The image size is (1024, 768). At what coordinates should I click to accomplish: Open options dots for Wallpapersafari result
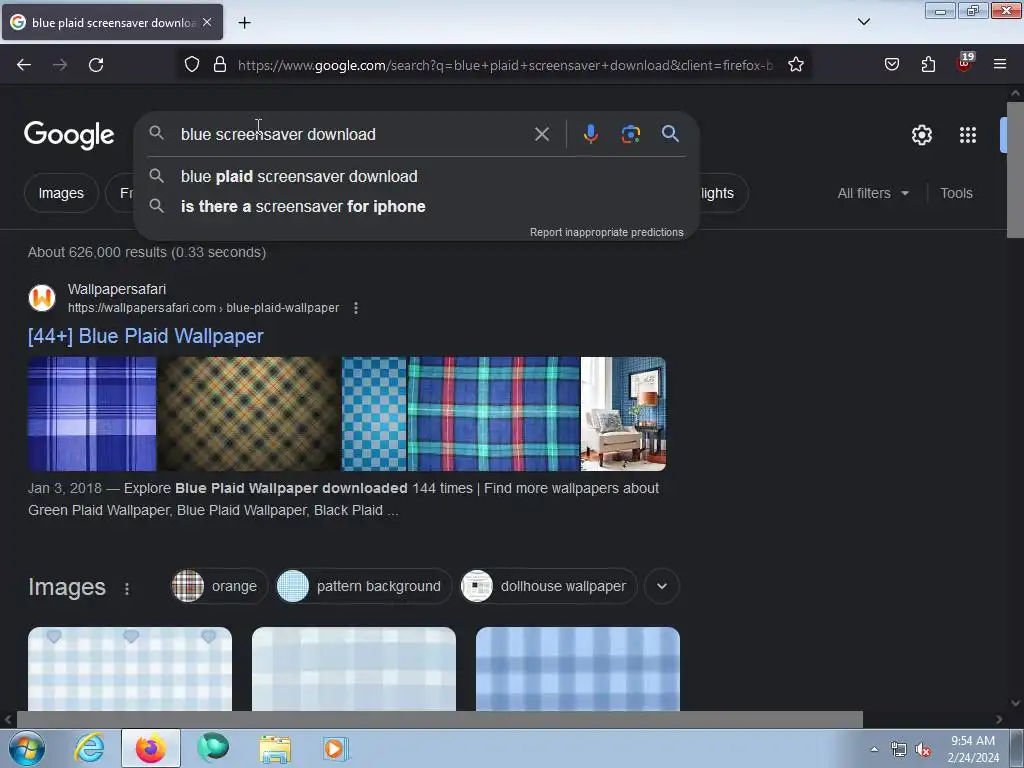356,308
